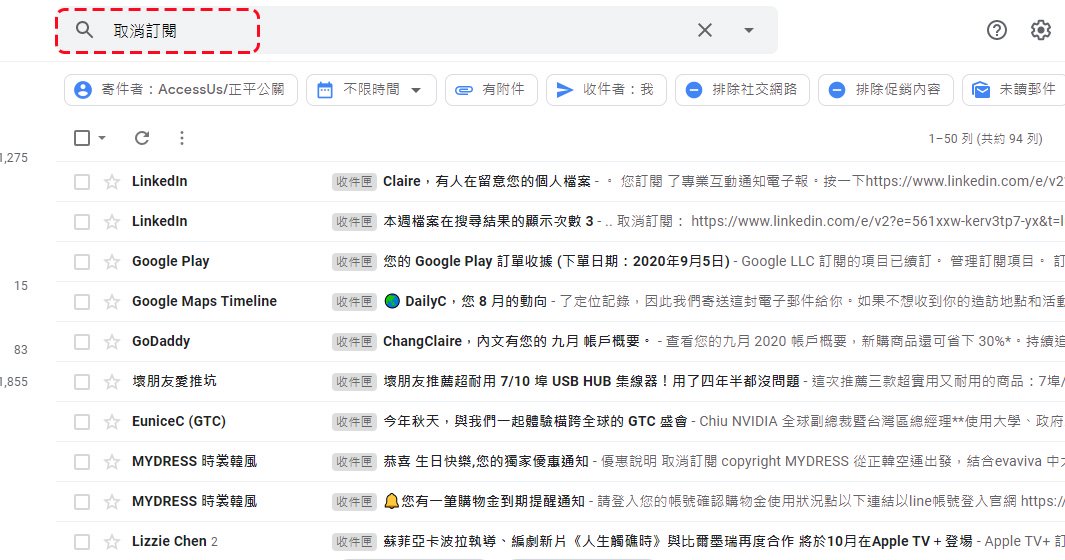
Task: Select checkbox for 壞朋友愛推坑 email
Action: 82,381
